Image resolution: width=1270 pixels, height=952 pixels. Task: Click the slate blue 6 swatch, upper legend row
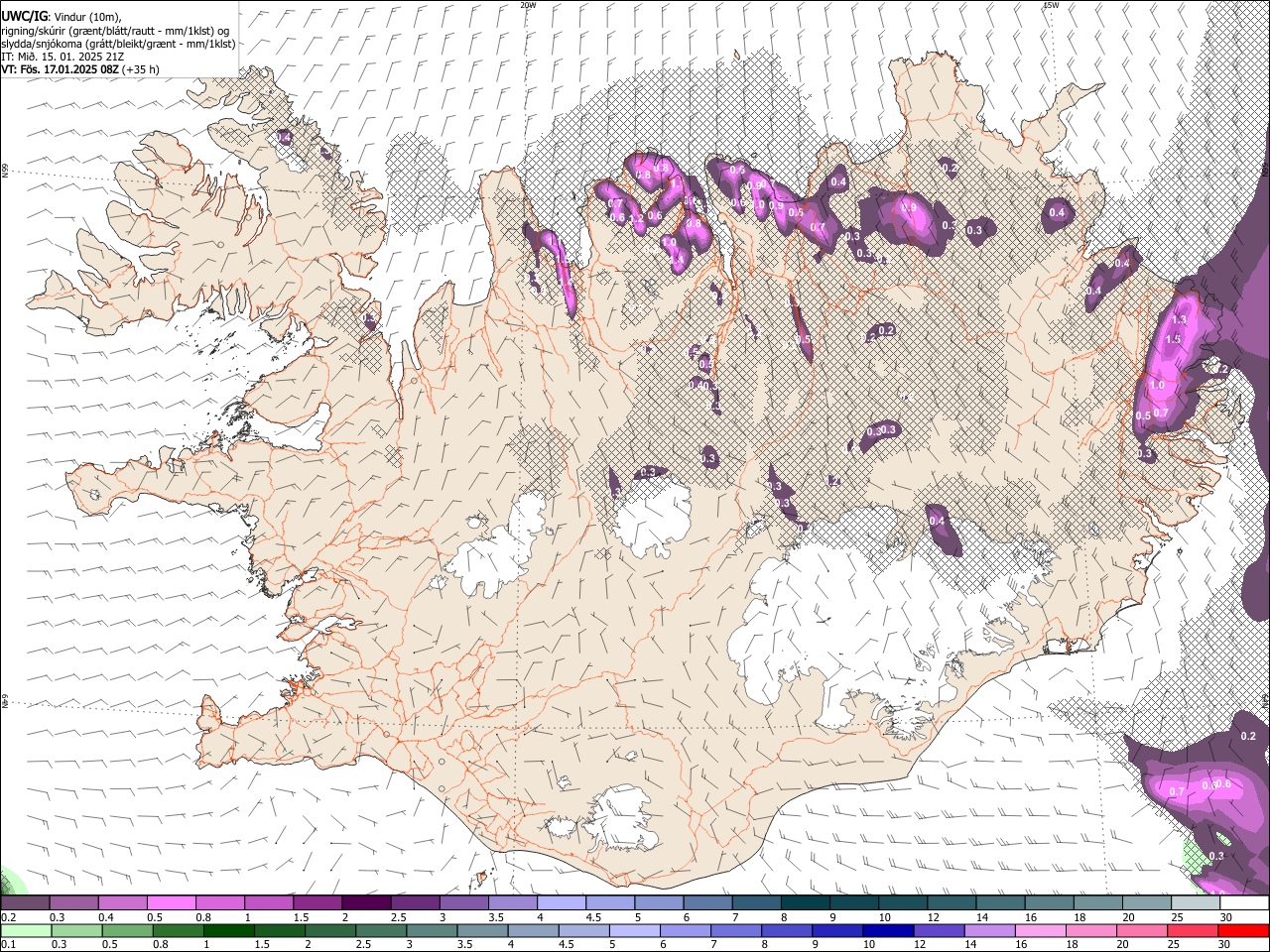(708, 903)
